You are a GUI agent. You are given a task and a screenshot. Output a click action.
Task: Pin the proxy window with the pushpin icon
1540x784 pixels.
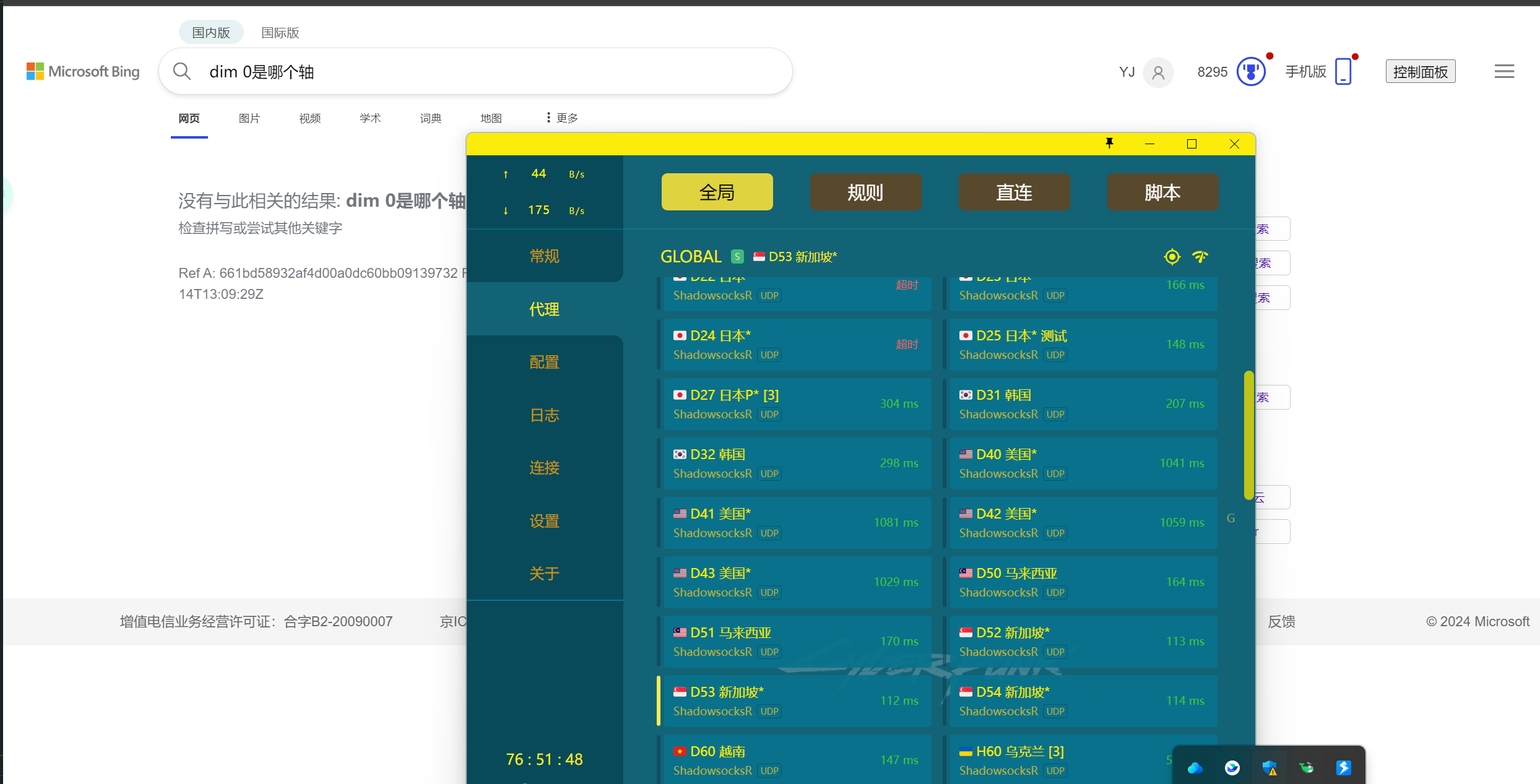[x=1109, y=144]
